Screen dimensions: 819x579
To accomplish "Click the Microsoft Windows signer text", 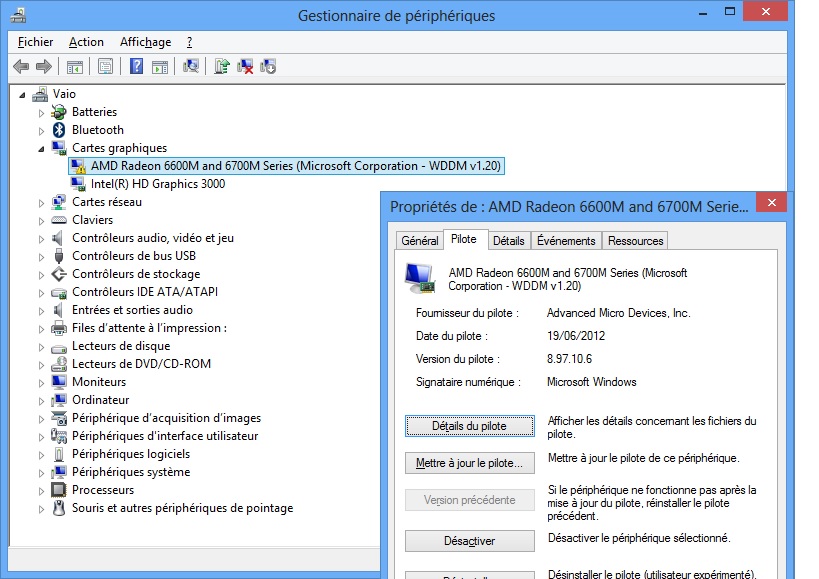I will tap(591, 382).
